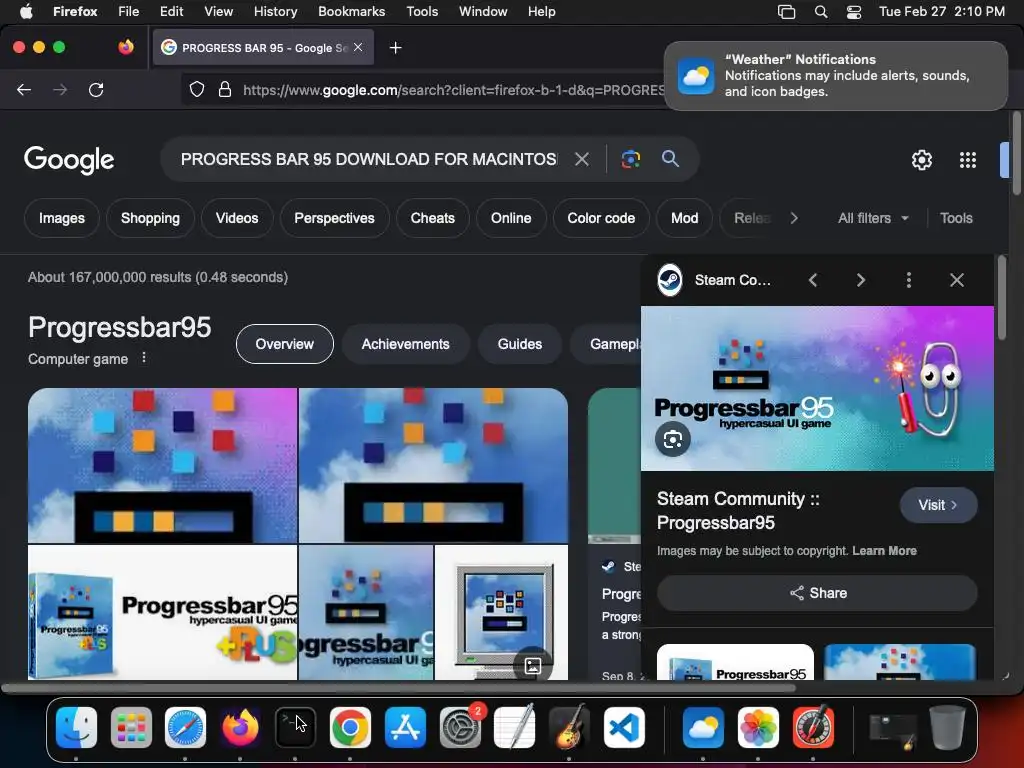The image size is (1024, 768).
Task: Switch to the Guides tab
Action: point(520,344)
